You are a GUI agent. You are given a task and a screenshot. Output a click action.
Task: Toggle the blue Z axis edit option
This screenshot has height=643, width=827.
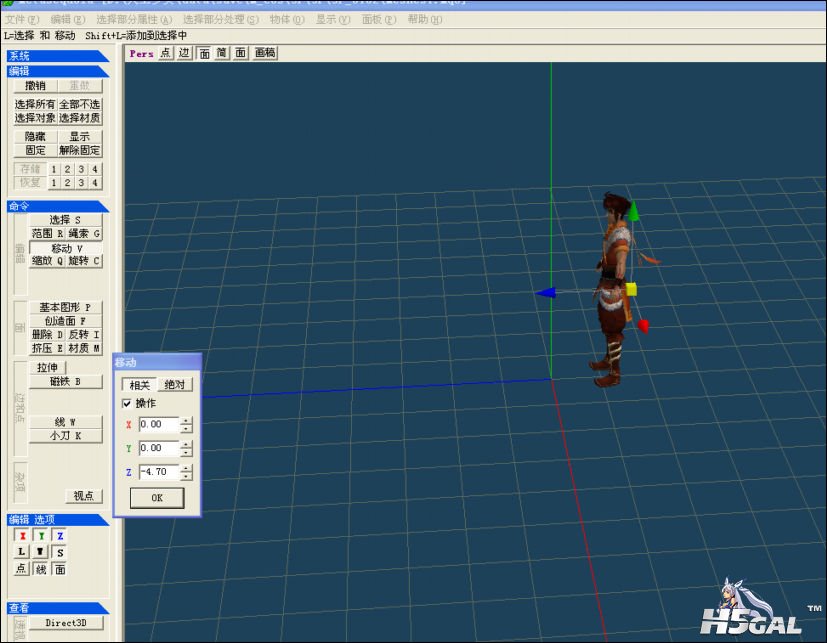click(x=60, y=536)
